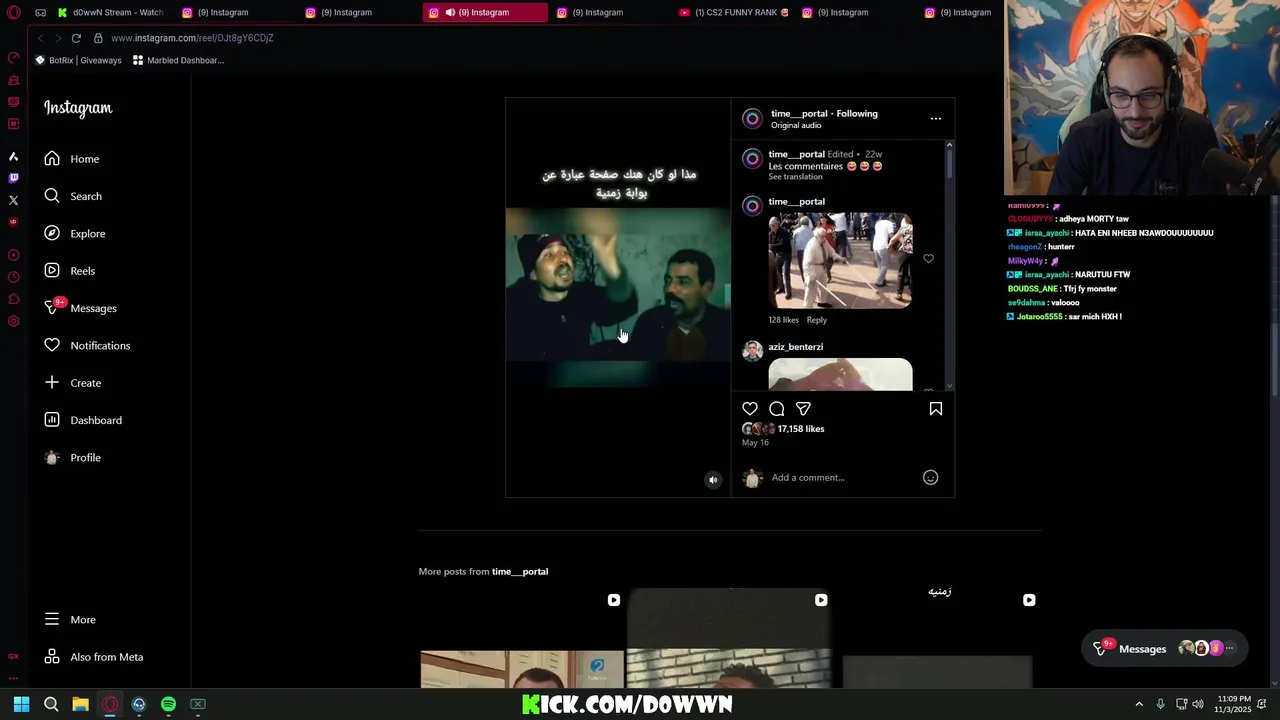
Task: Open the first related reel thumbnail
Action: (x=522, y=639)
